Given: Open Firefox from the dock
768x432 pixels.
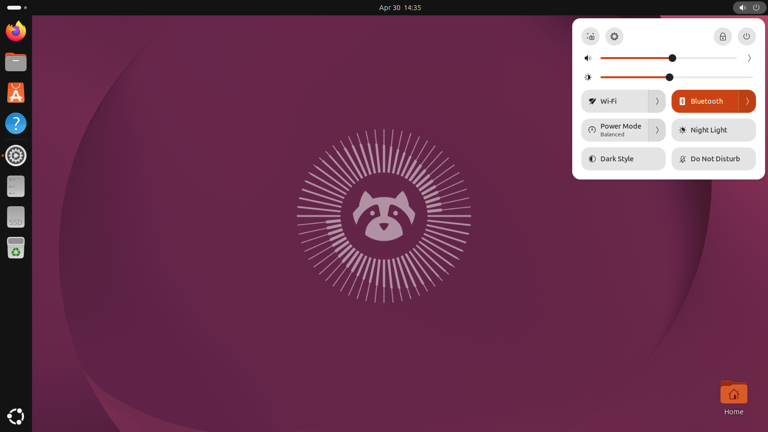Looking at the screenshot, I should (x=16, y=31).
